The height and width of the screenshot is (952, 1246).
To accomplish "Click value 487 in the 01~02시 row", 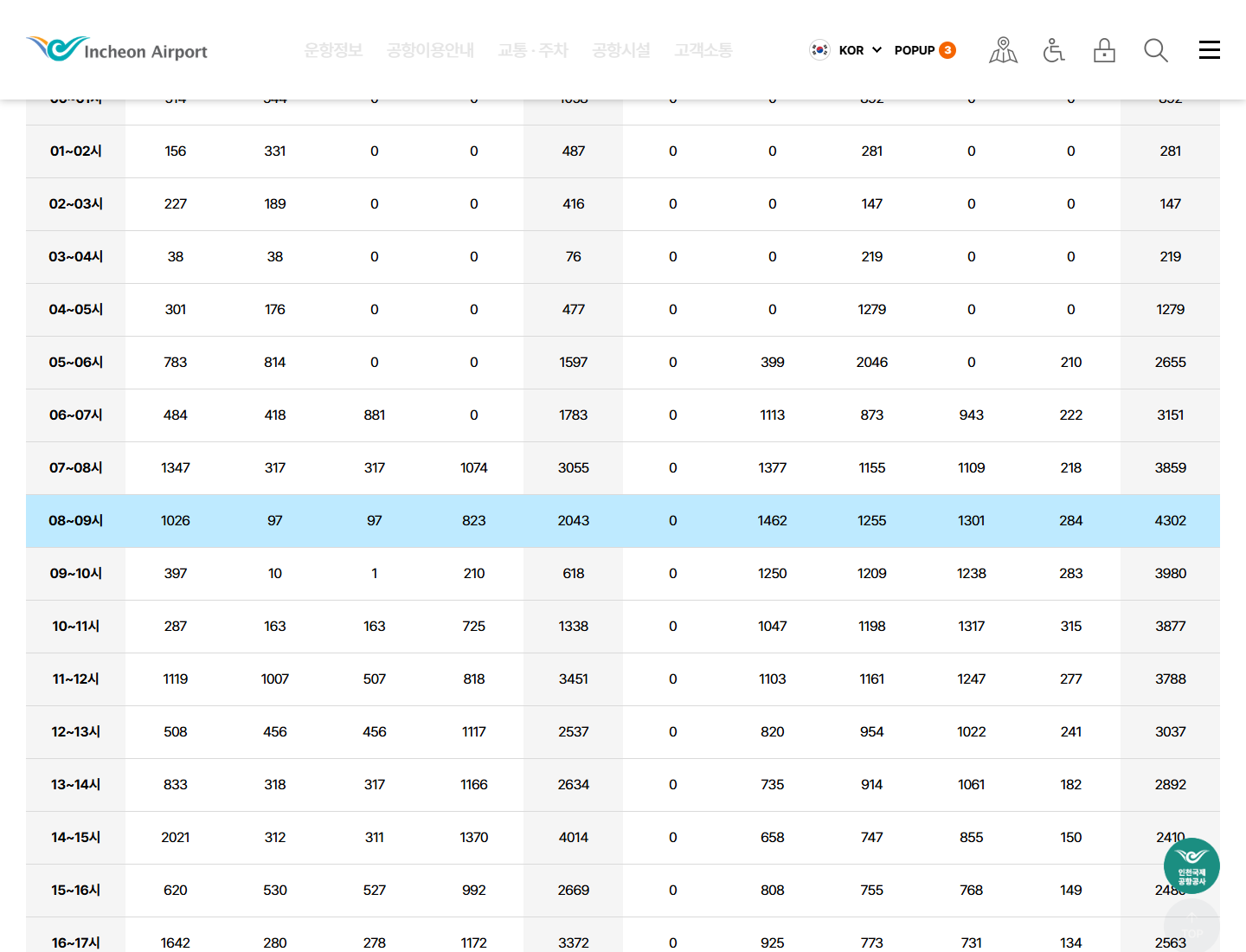I will pos(574,151).
